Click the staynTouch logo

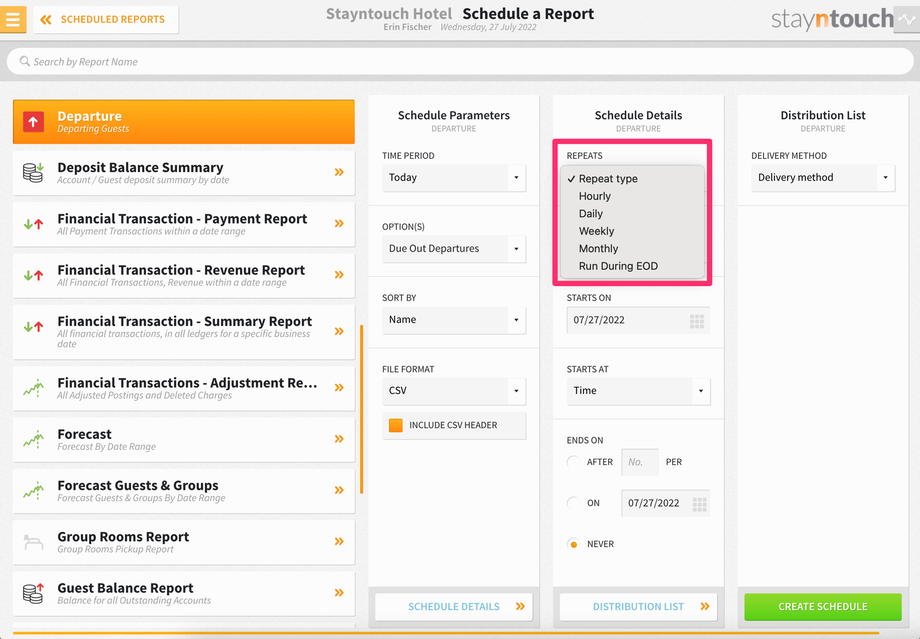(x=831, y=19)
